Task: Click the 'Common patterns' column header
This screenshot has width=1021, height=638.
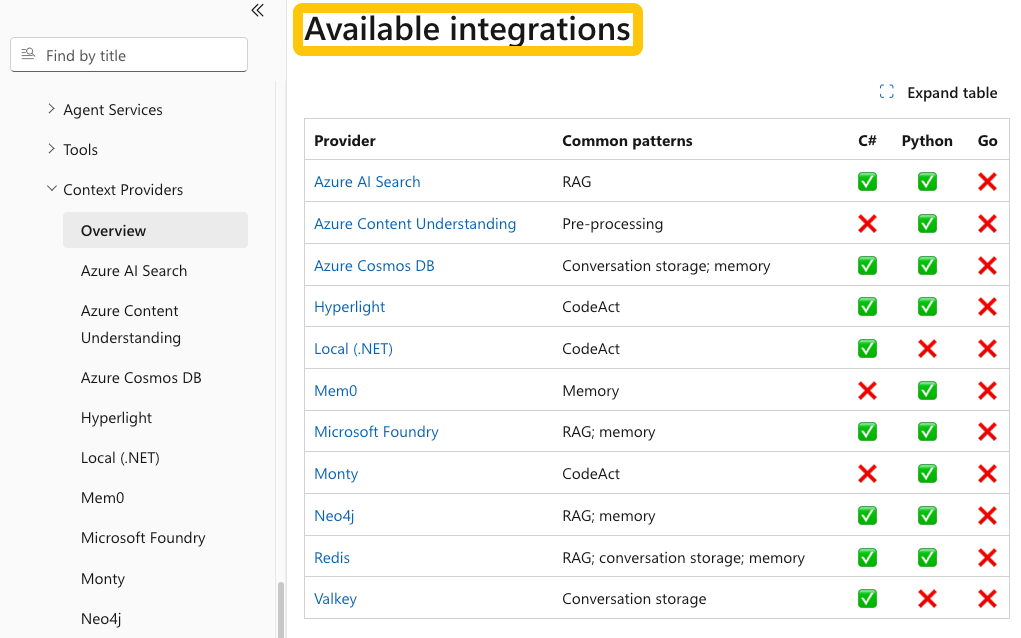Action: [x=626, y=141]
